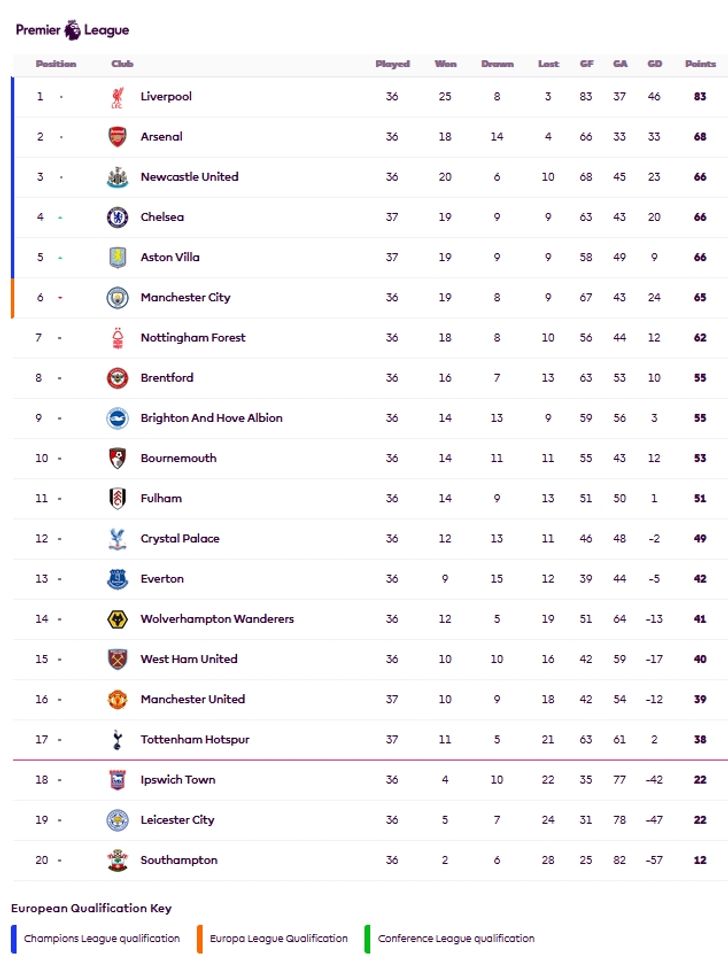
Task: Sort table by Points column header
Action: click(700, 64)
